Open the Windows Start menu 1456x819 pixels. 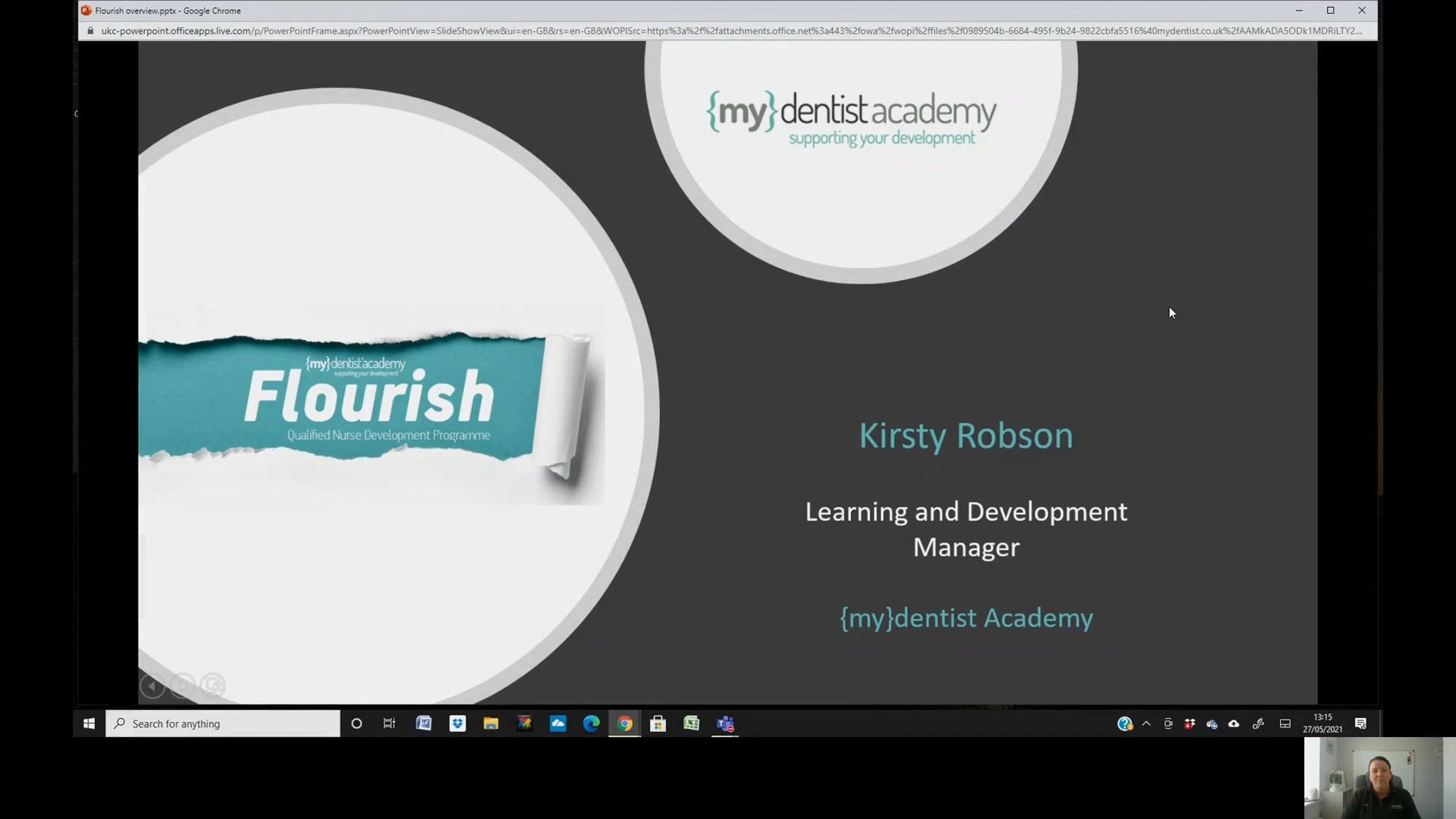[x=89, y=723]
